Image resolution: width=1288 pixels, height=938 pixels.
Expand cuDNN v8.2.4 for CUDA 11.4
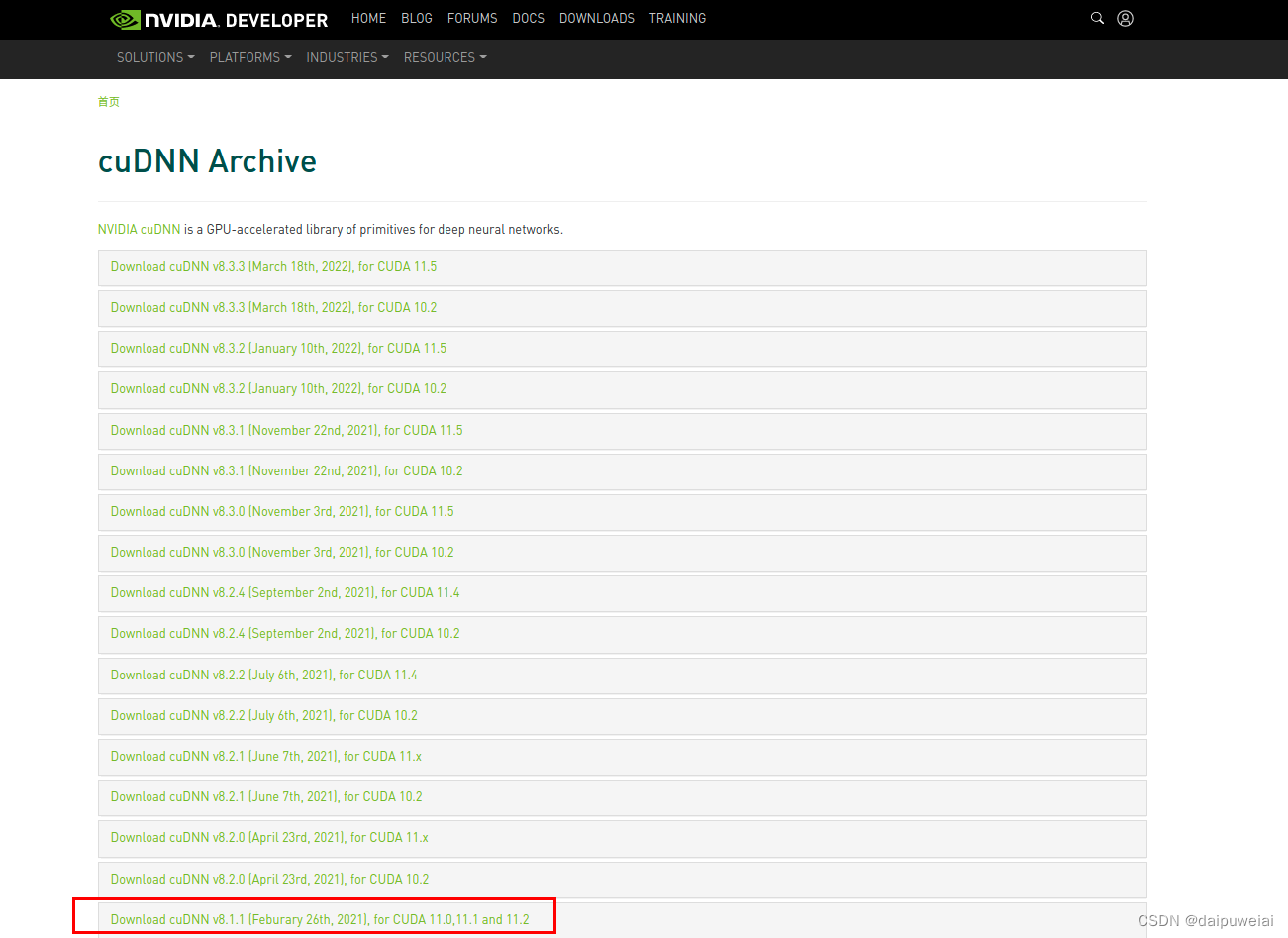(623, 593)
